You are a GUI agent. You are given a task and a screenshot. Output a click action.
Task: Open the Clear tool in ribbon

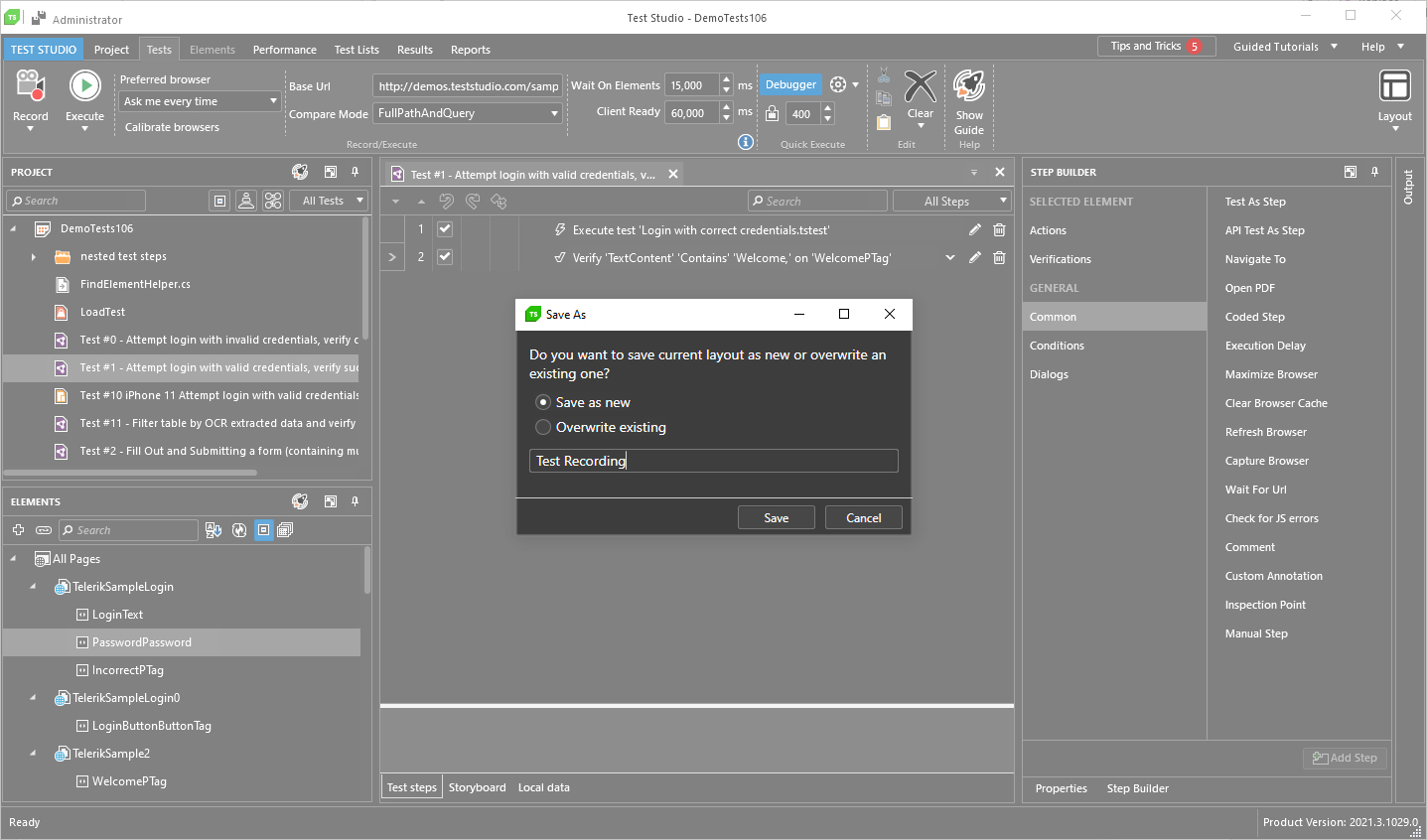(920, 86)
